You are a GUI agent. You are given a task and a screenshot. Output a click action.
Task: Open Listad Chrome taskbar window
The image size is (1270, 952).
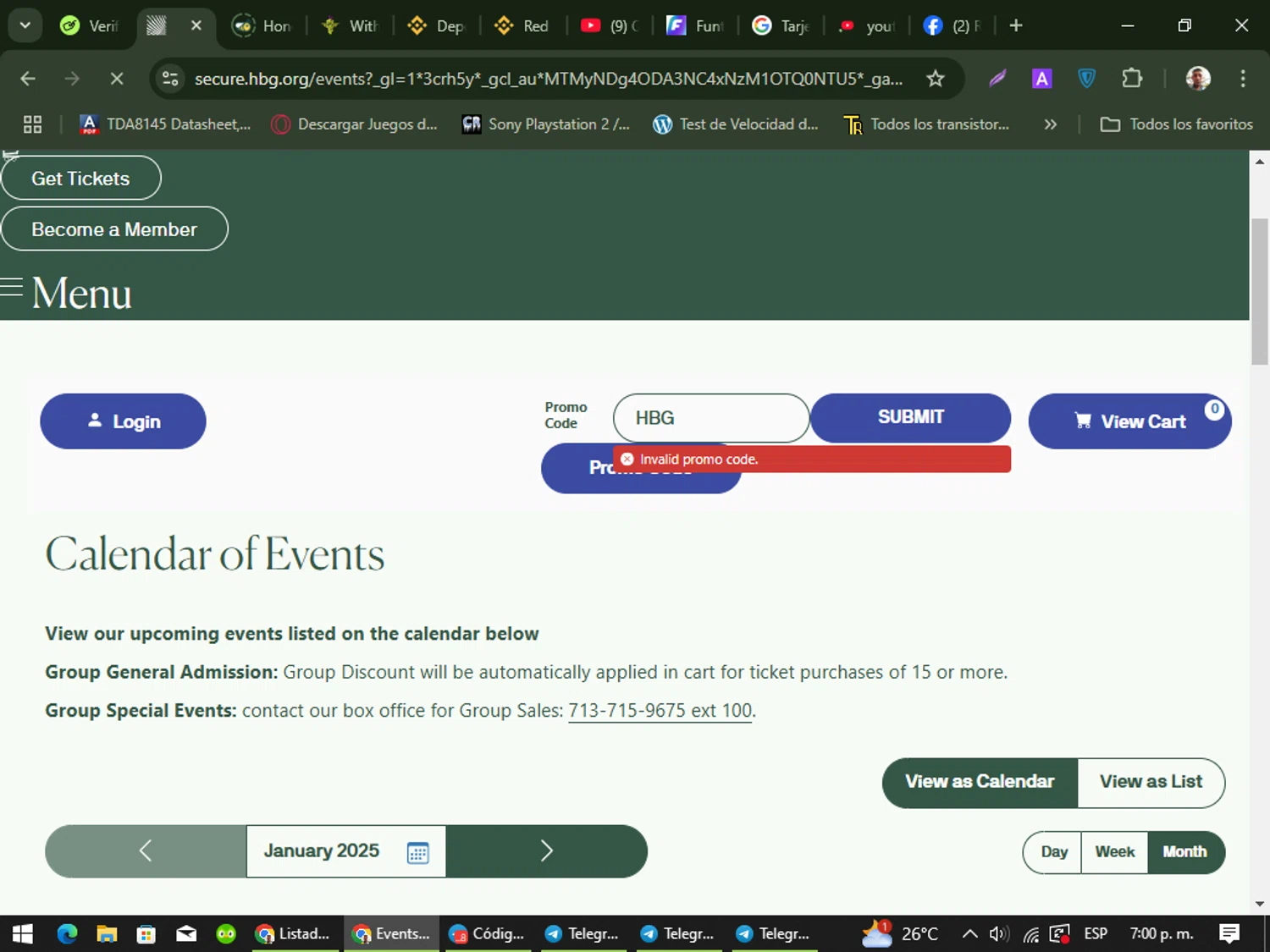coord(295,933)
